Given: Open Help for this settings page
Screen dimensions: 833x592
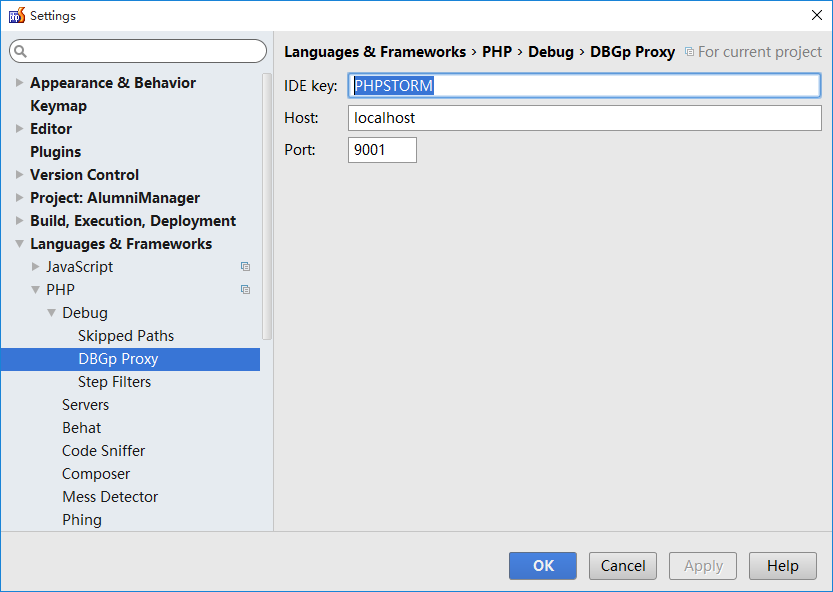Looking at the screenshot, I should click(783, 566).
